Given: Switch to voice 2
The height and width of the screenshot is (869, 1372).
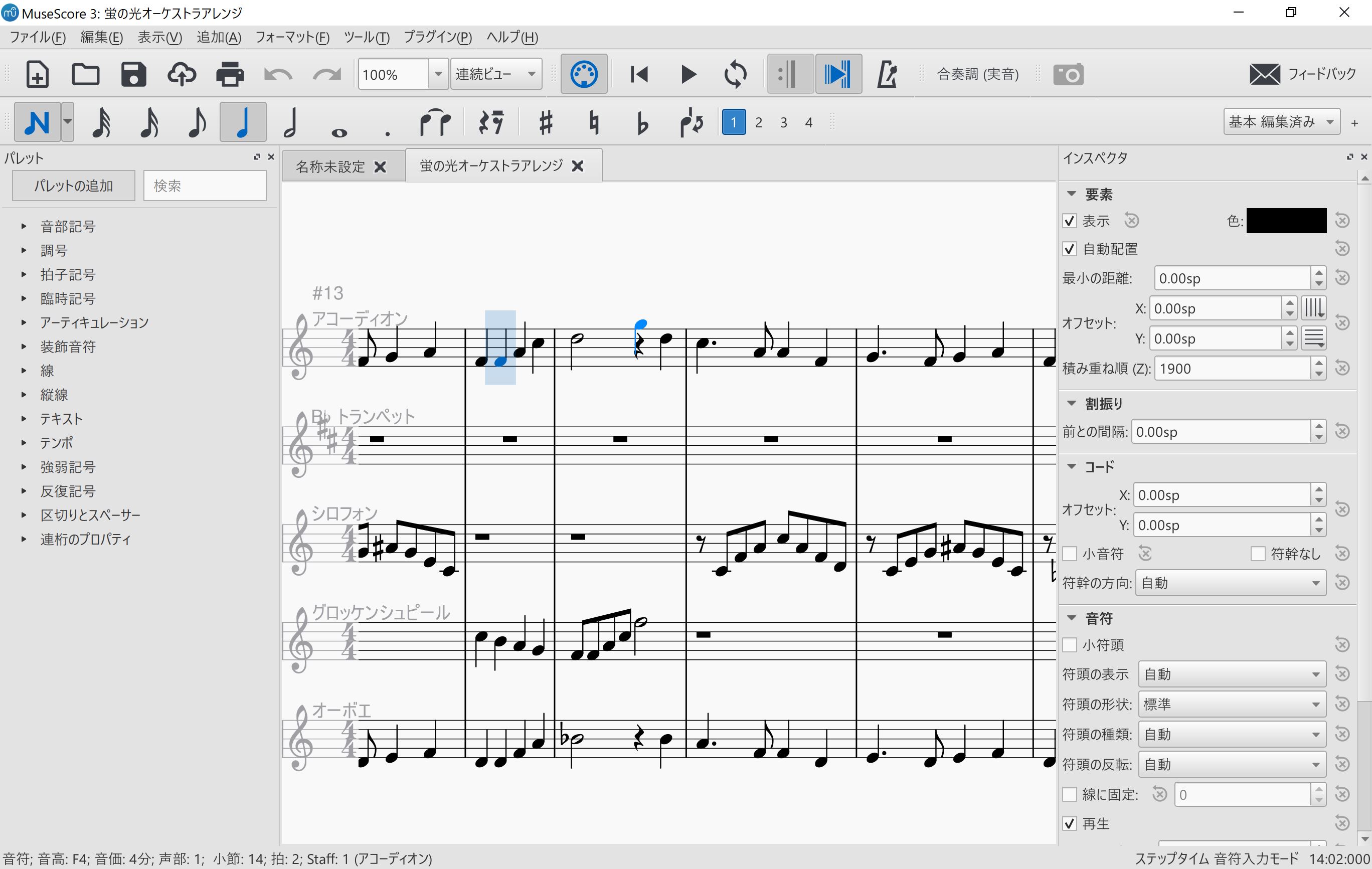Looking at the screenshot, I should (x=758, y=122).
